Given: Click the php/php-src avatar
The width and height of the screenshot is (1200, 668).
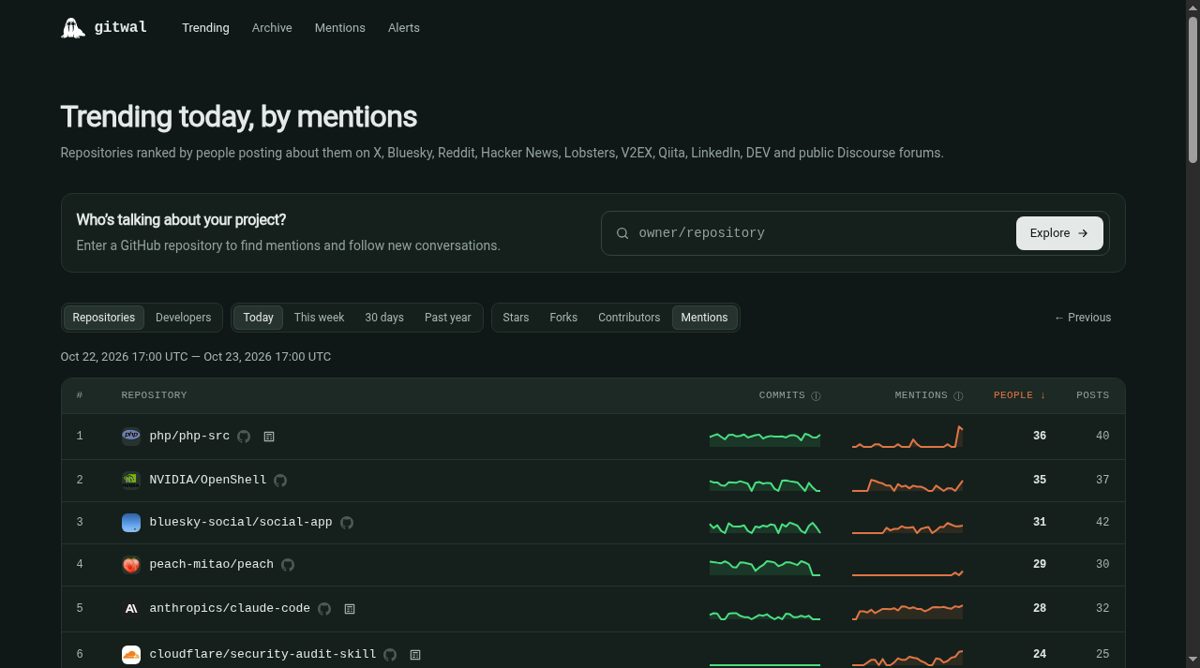Looking at the screenshot, I should click(131, 436).
